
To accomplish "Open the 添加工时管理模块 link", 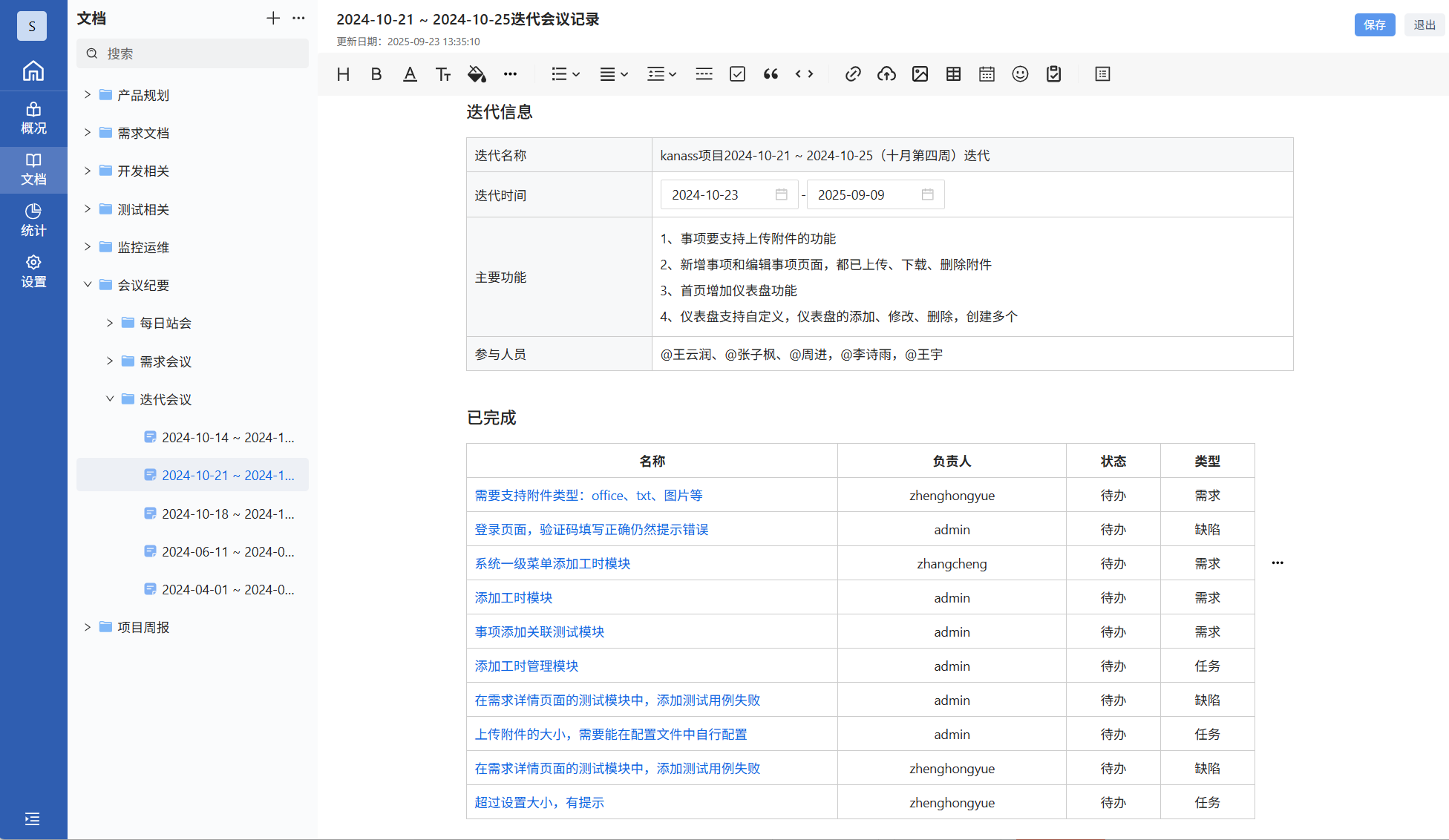I will (526, 666).
